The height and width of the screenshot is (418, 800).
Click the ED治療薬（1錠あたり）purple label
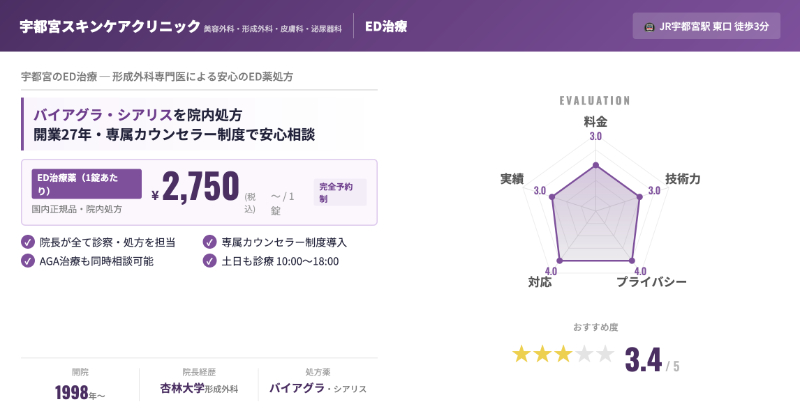86,184
